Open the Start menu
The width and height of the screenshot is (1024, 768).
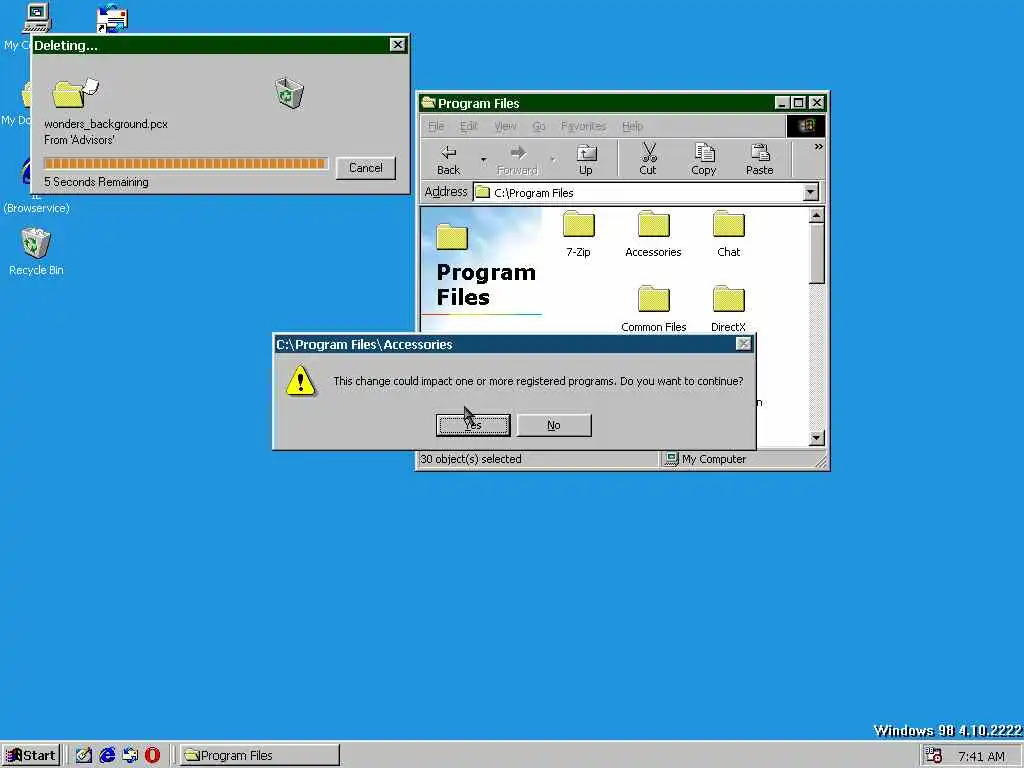coord(31,756)
